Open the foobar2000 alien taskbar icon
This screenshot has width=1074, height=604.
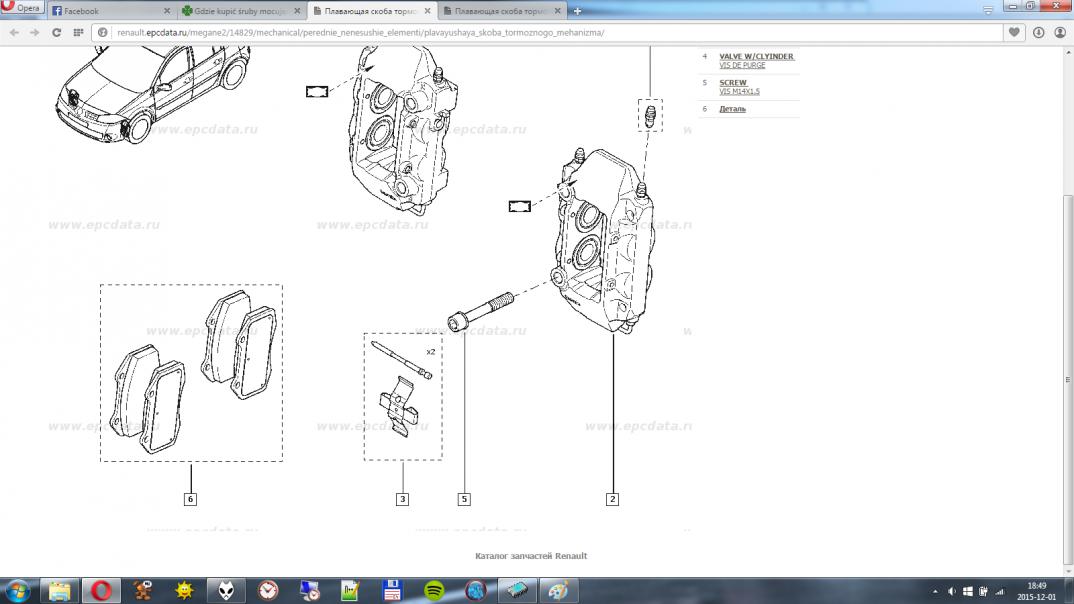tap(226, 590)
